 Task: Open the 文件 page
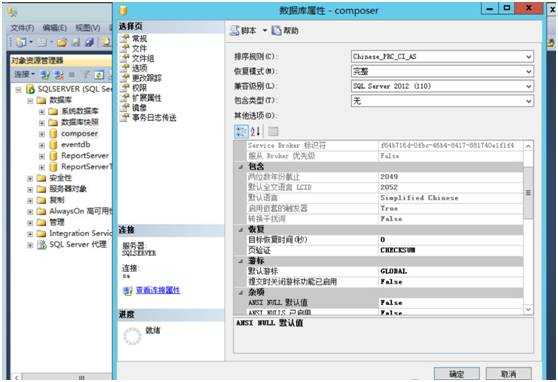[x=139, y=48]
